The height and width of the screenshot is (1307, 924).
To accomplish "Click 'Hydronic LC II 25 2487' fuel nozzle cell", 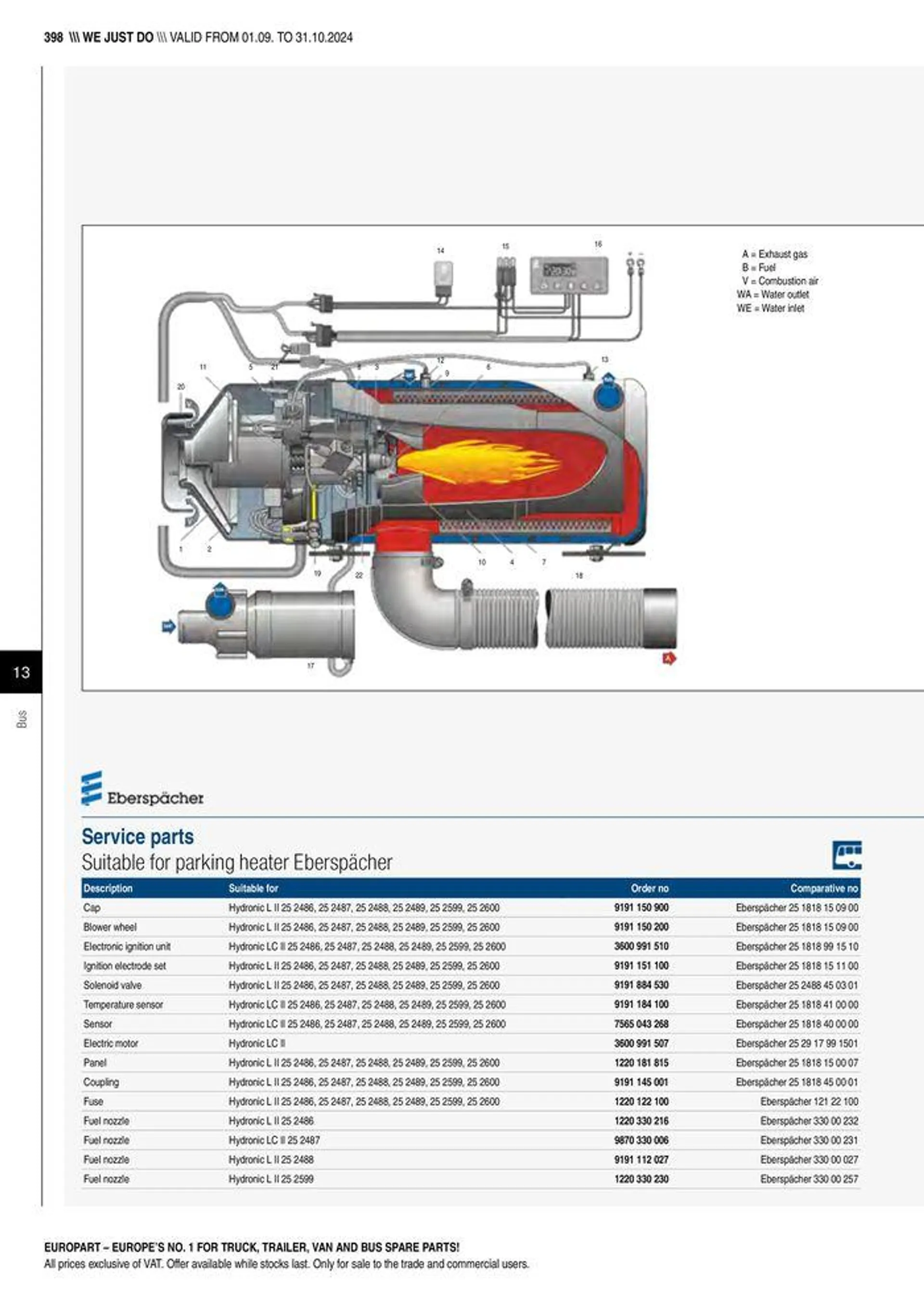I will 274,1140.
